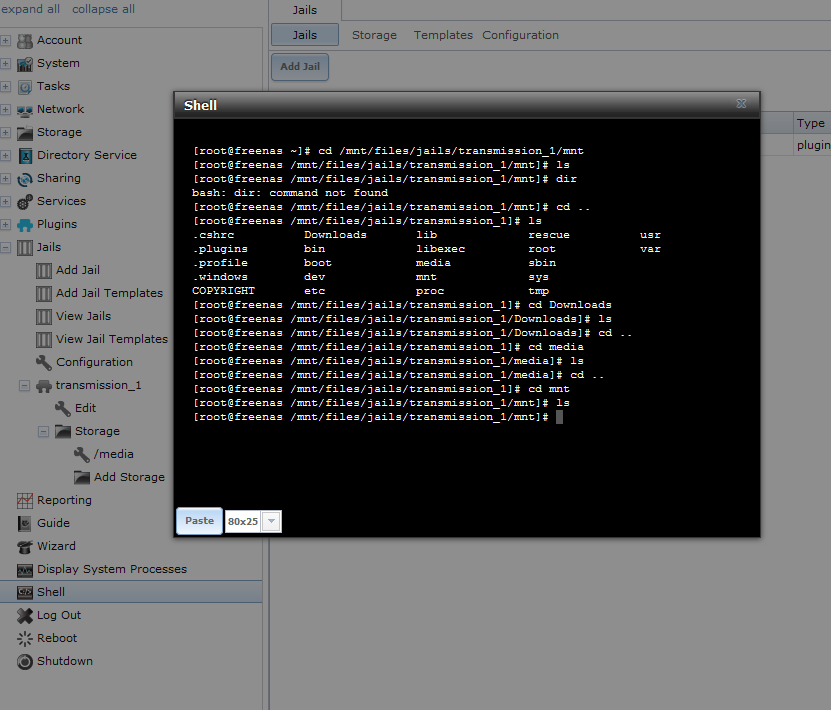Click the collapse all link
The height and width of the screenshot is (710, 831).
103,9
